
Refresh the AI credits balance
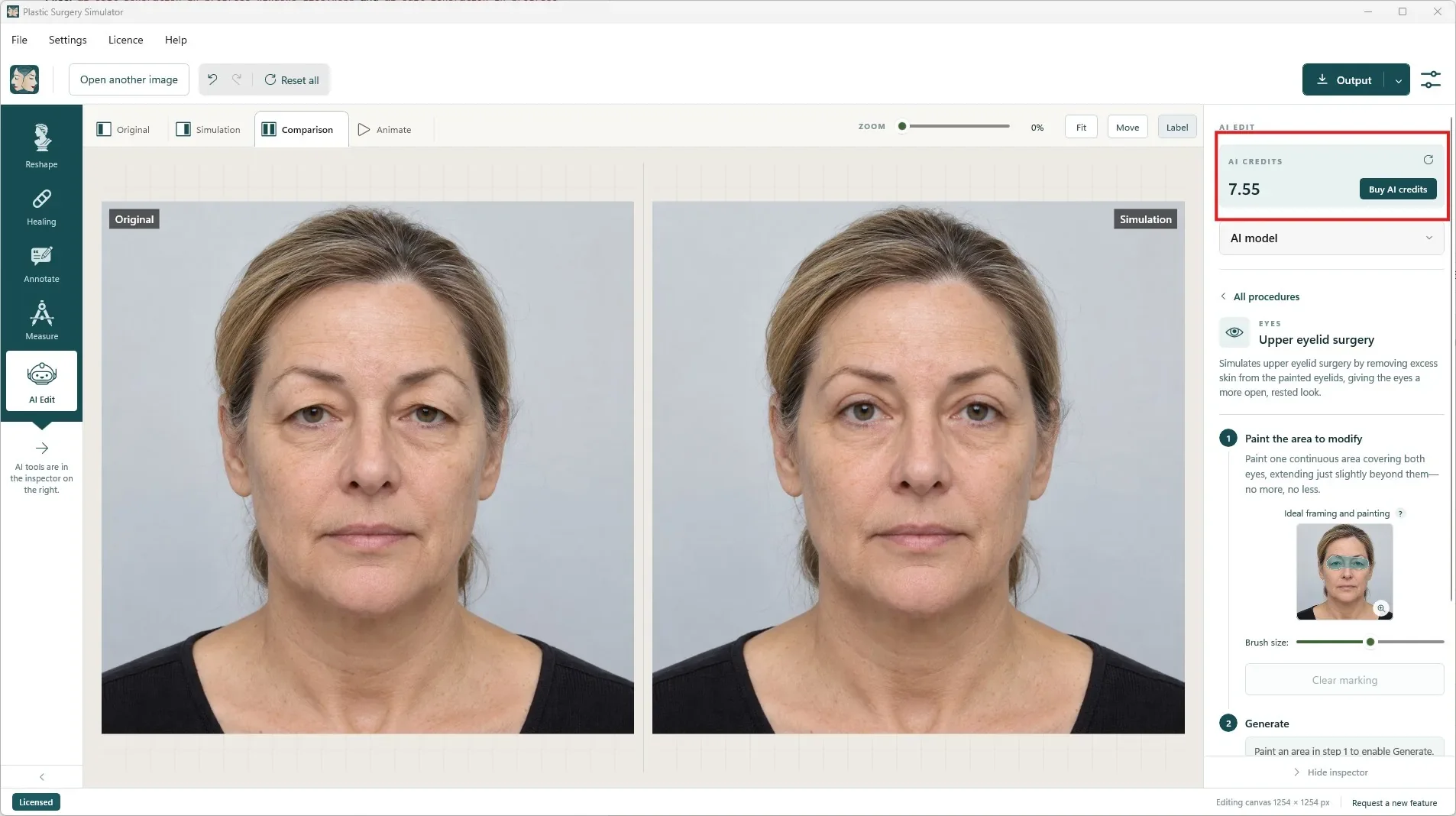pyautogui.click(x=1428, y=160)
